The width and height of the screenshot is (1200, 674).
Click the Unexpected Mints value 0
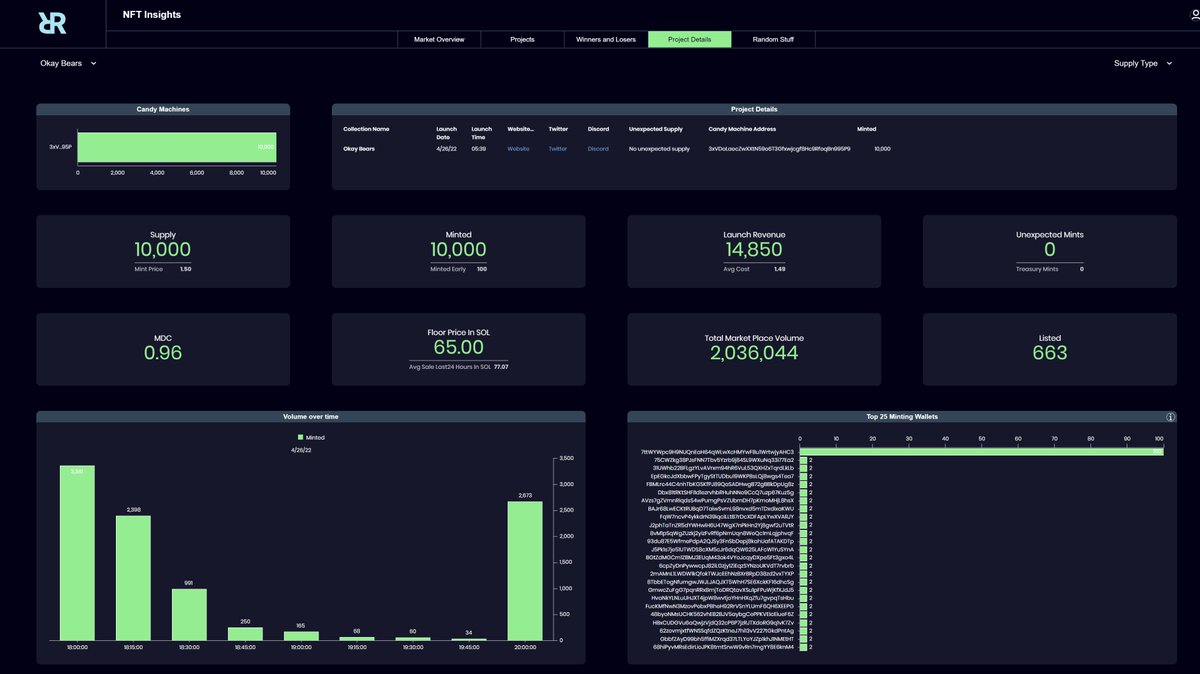(x=1049, y=250)
